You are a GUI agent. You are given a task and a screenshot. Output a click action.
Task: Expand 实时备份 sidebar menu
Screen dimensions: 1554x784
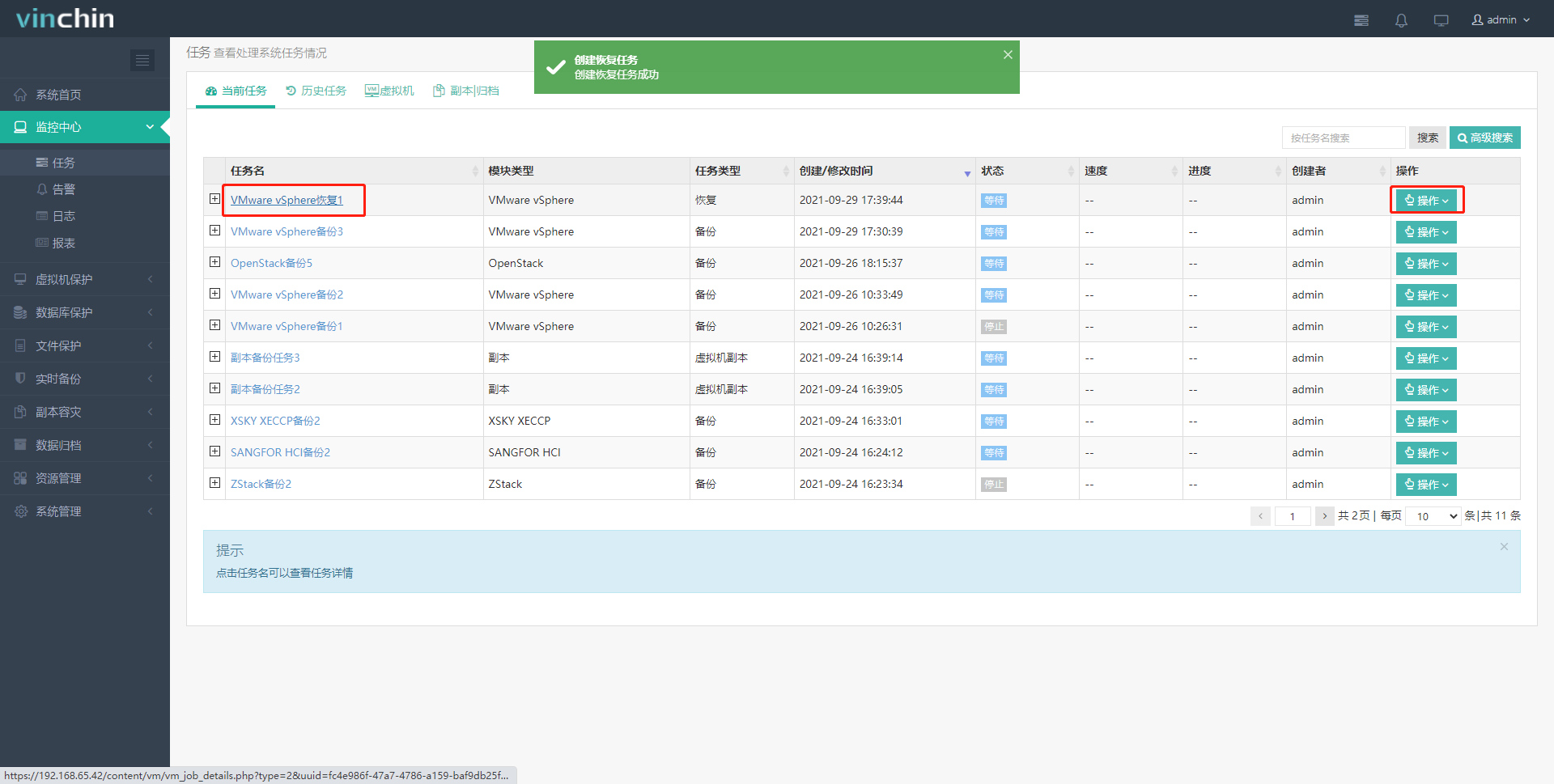pos(85,379)
